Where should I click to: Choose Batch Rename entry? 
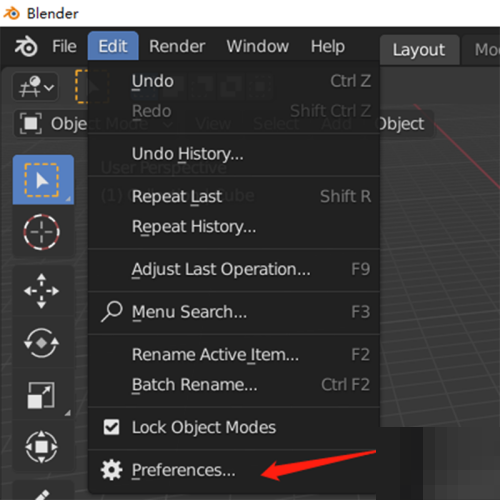[234, 385]
